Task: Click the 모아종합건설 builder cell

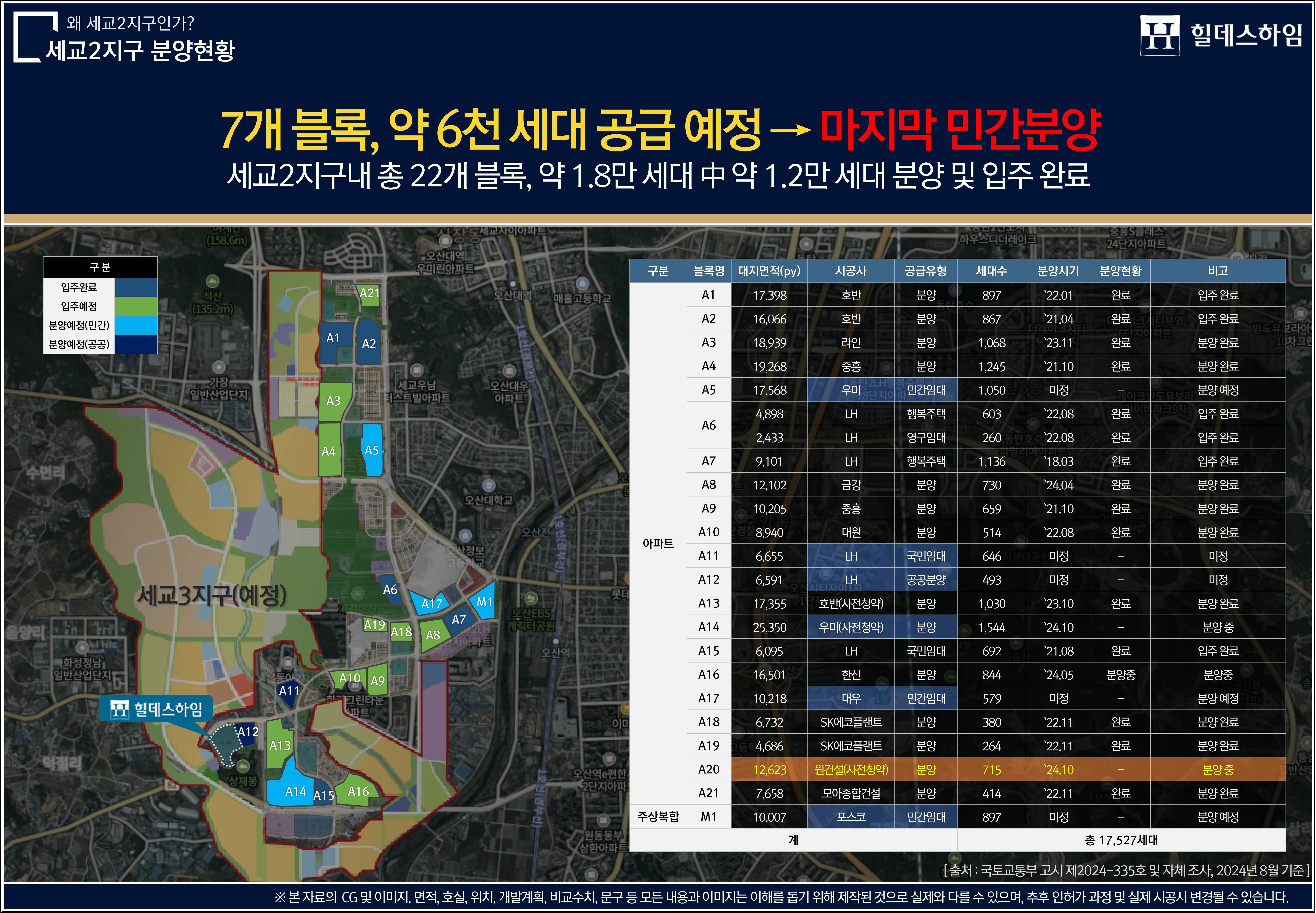Action: click(851, 793)
